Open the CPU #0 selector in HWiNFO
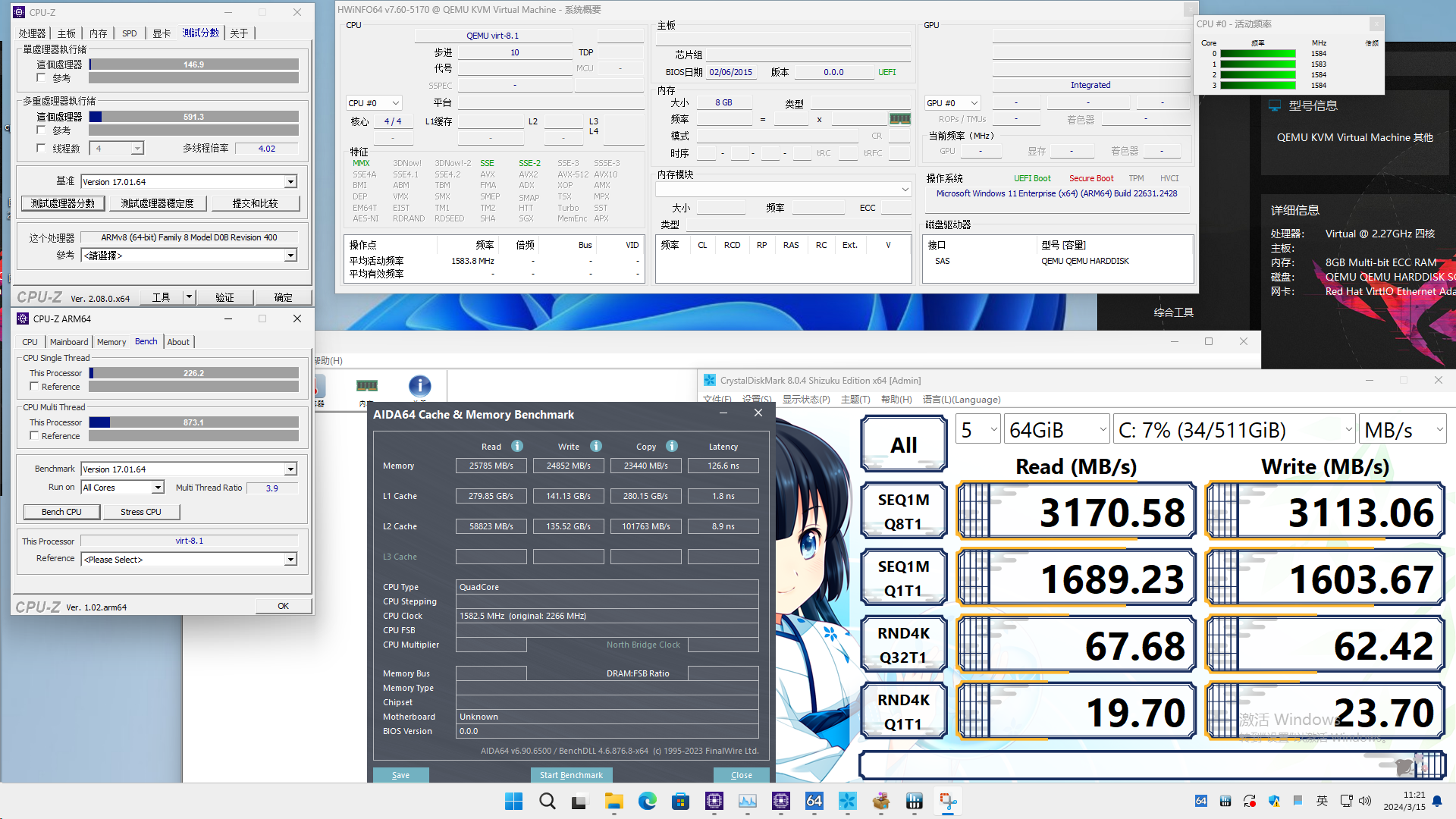Screen dimensions: 1456x819 (x=374, y=103)
